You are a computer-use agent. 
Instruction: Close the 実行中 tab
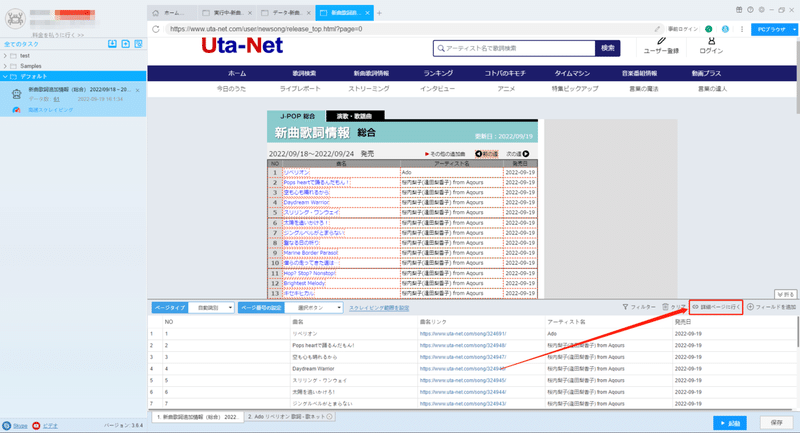coord(249,13)
